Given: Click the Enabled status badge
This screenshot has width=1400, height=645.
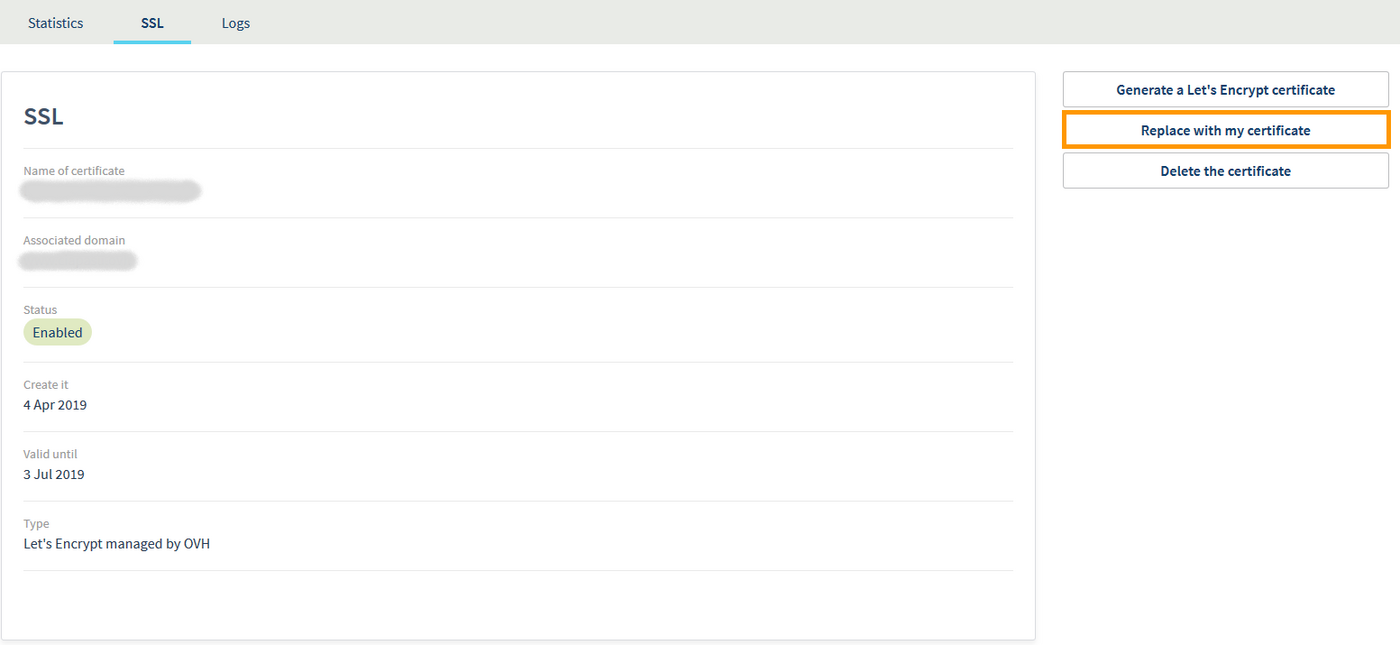Looking at the screenshot, I should pyautogui.click(x=57, y=332).
